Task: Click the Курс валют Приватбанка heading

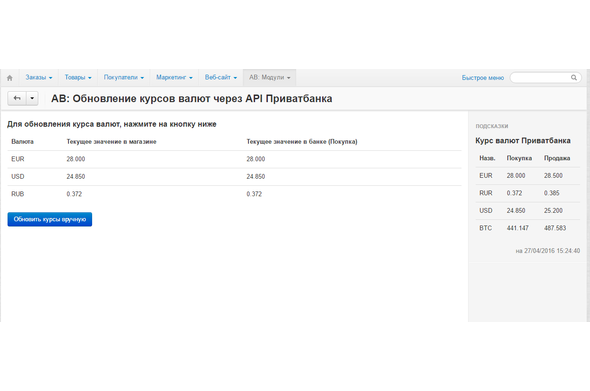Action: pos(523,140)
